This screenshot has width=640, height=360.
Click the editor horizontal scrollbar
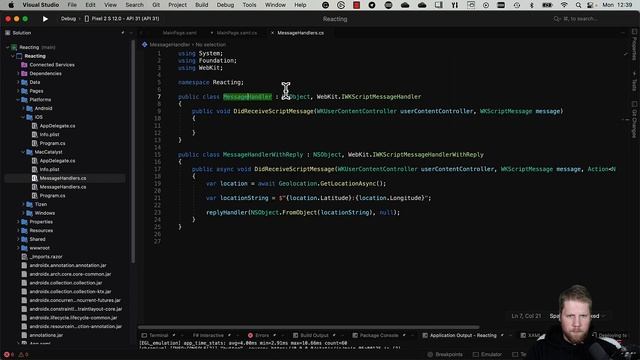[309, 327]
